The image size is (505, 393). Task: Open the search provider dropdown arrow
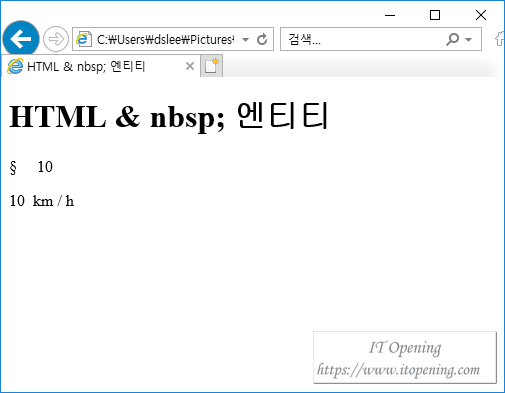pos(468,40)
